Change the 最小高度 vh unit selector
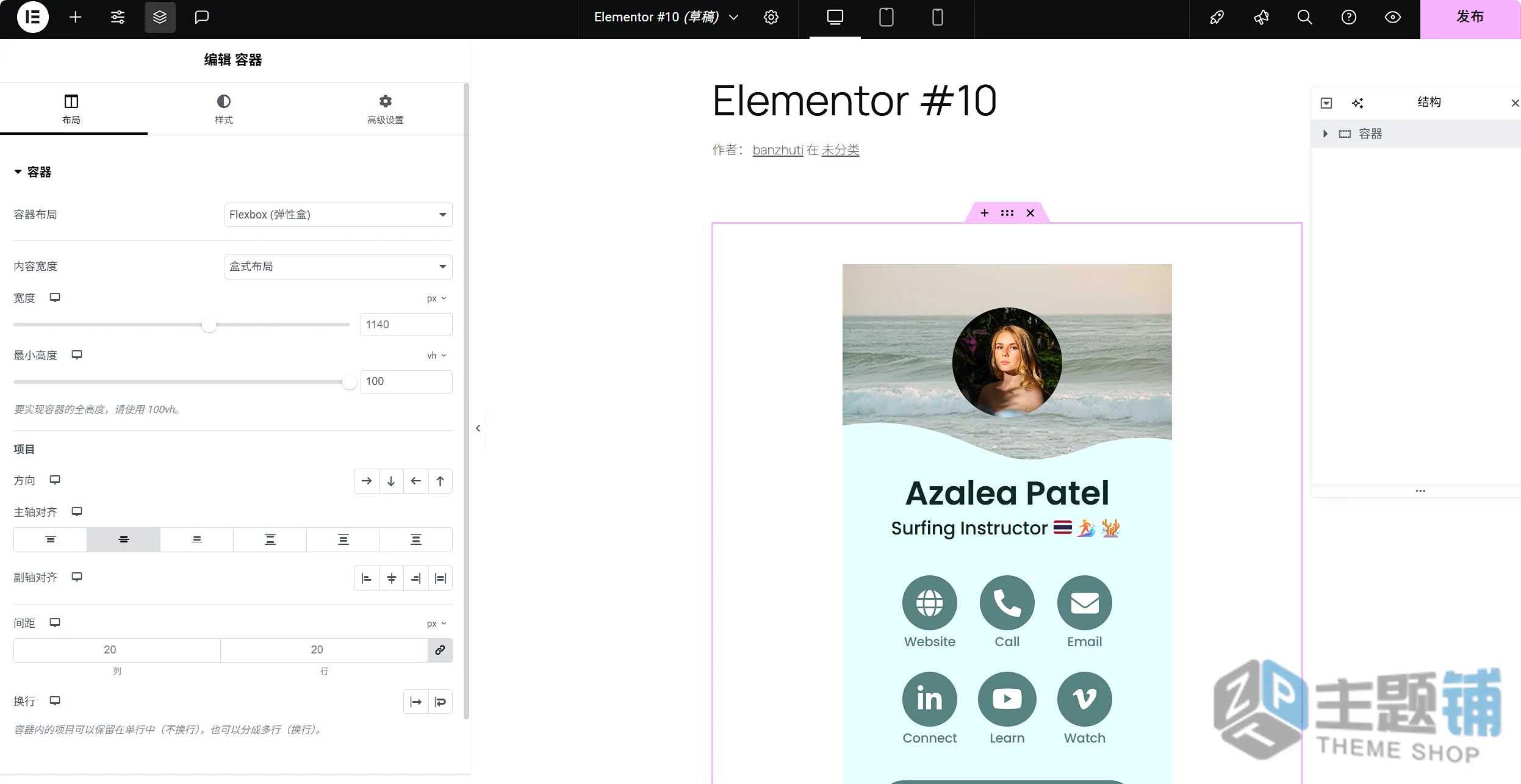Screen dimensions: 1521x784 pos(437,356)
